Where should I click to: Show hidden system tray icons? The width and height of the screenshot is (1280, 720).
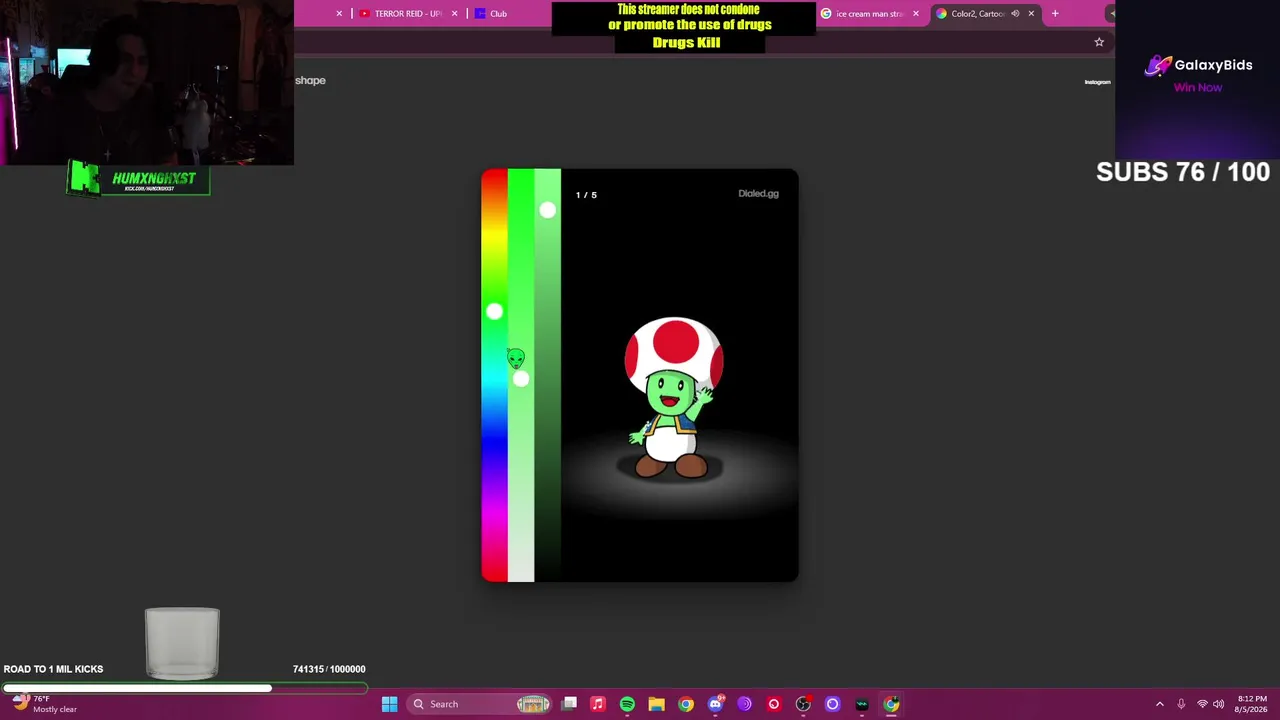pyautogui.click(x=1160, y=704)
